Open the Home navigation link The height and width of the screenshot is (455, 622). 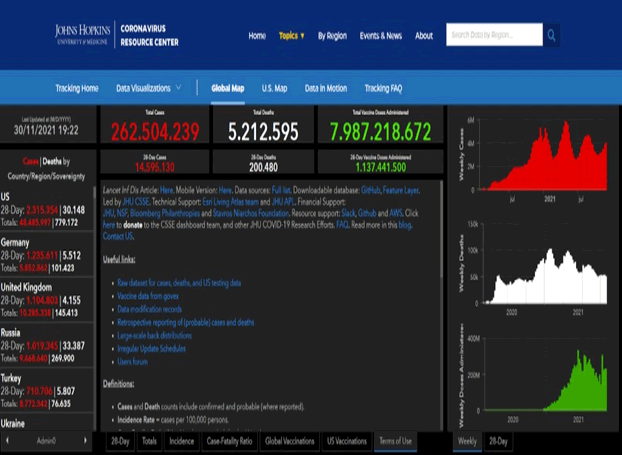pyautogui.click(x=257, y=36)
